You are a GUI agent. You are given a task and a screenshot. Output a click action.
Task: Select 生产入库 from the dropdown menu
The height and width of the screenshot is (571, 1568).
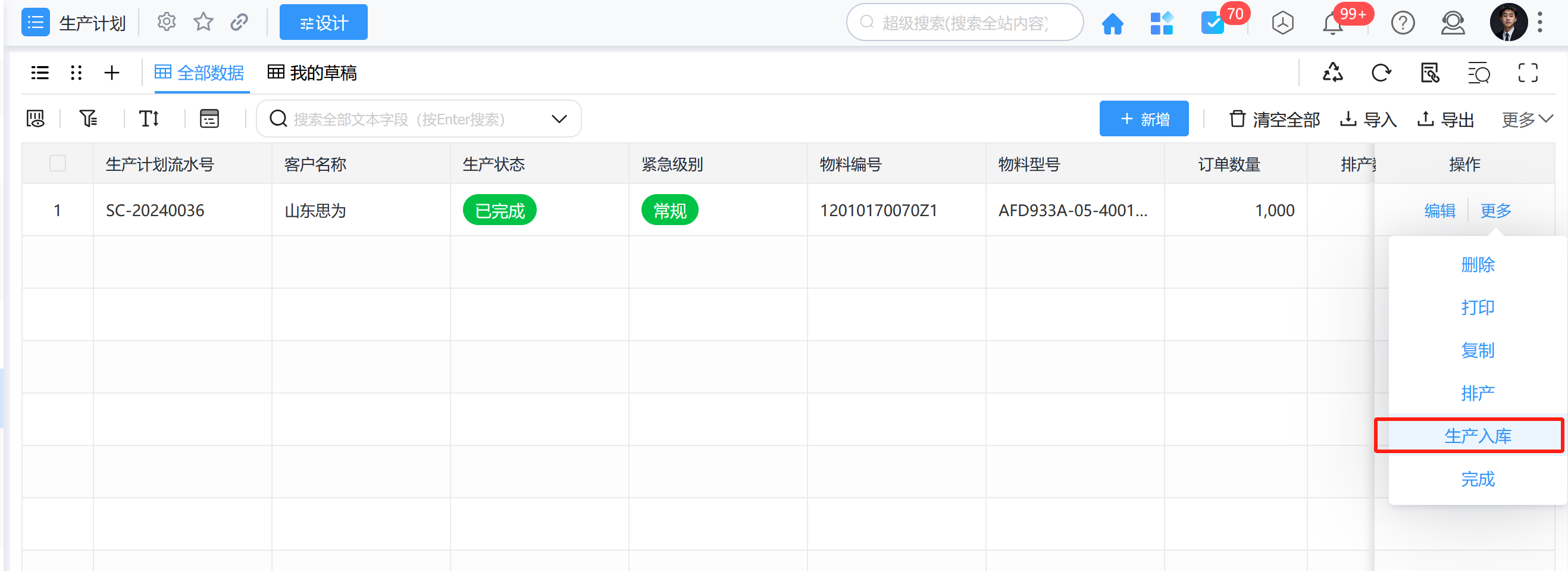point(1478,436)
